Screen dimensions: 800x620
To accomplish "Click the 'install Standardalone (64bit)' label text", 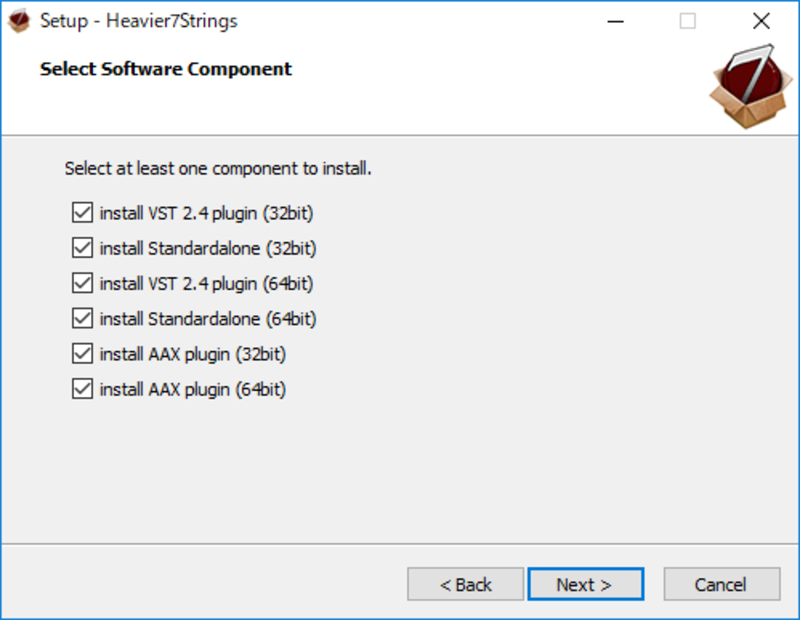I will 208,319.
